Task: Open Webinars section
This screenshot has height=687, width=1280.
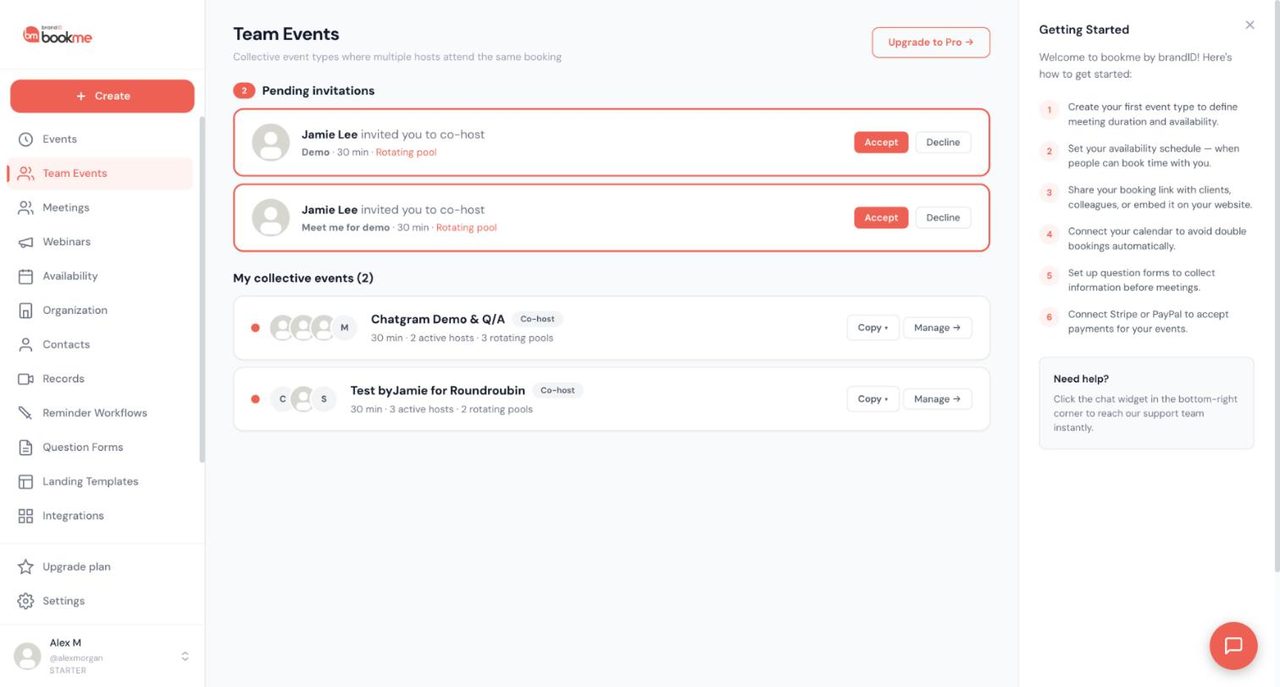Action: [x=100, y=242]
